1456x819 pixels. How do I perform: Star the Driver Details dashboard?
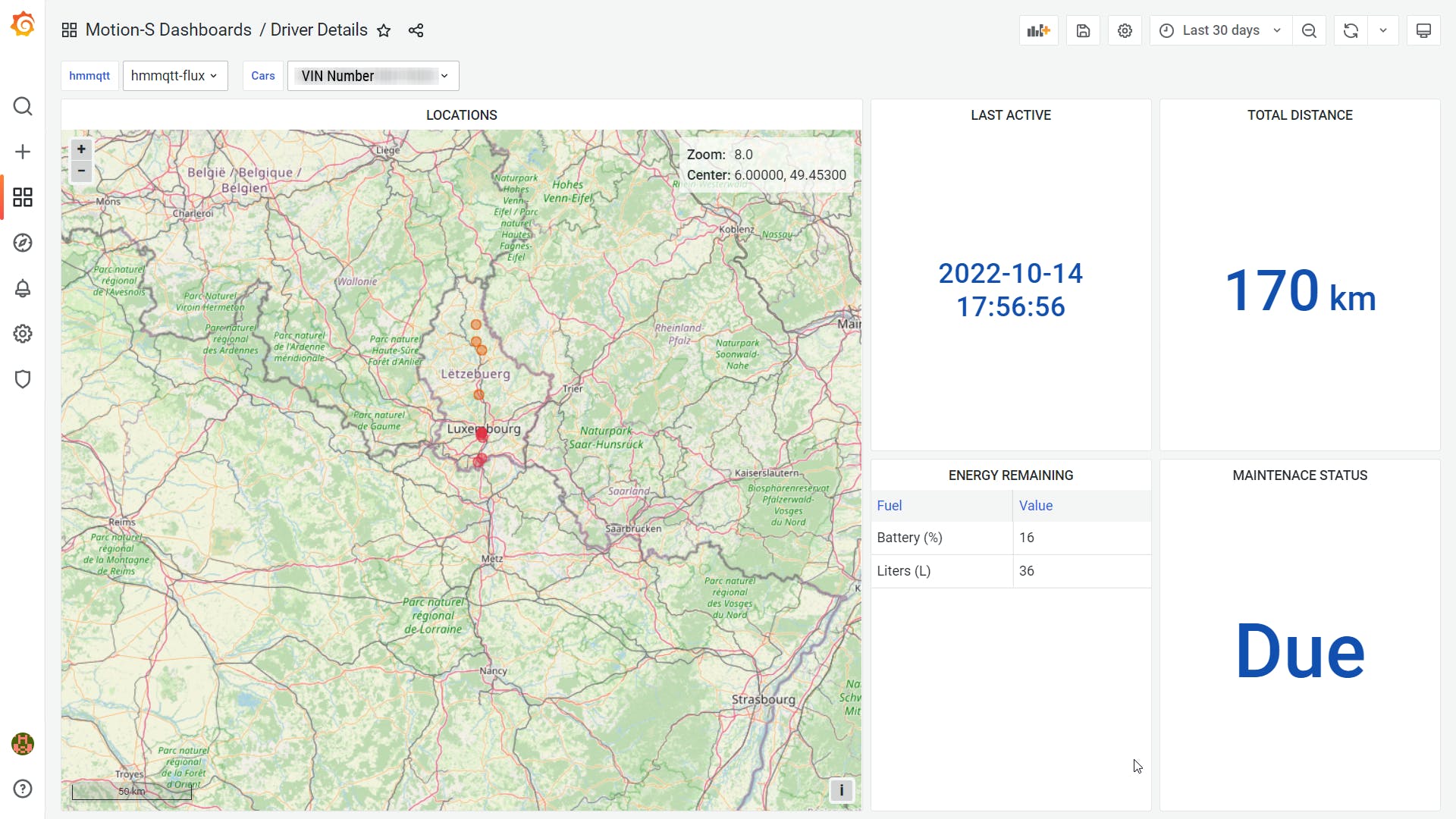pyautogui.click(x=384, y=30)
